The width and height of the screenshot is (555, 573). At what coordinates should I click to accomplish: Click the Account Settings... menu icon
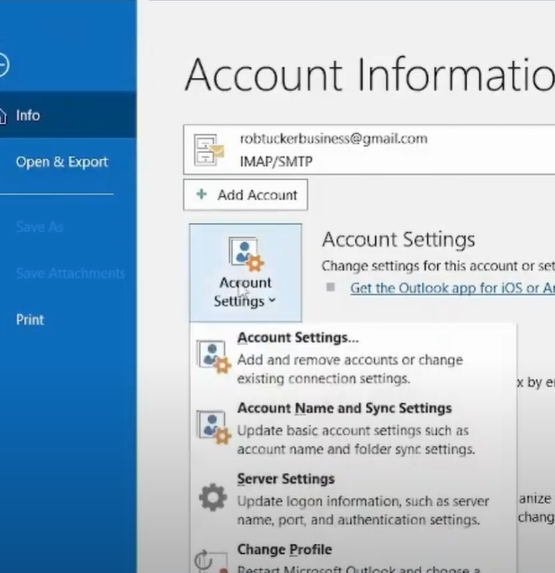click(213, 357)
